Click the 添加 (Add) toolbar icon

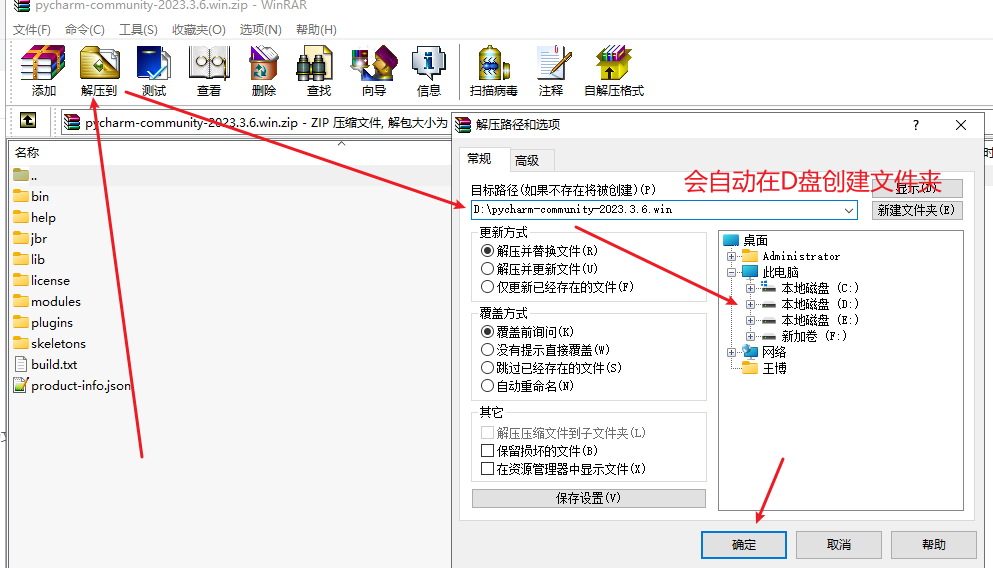click(x=43, y=63)
